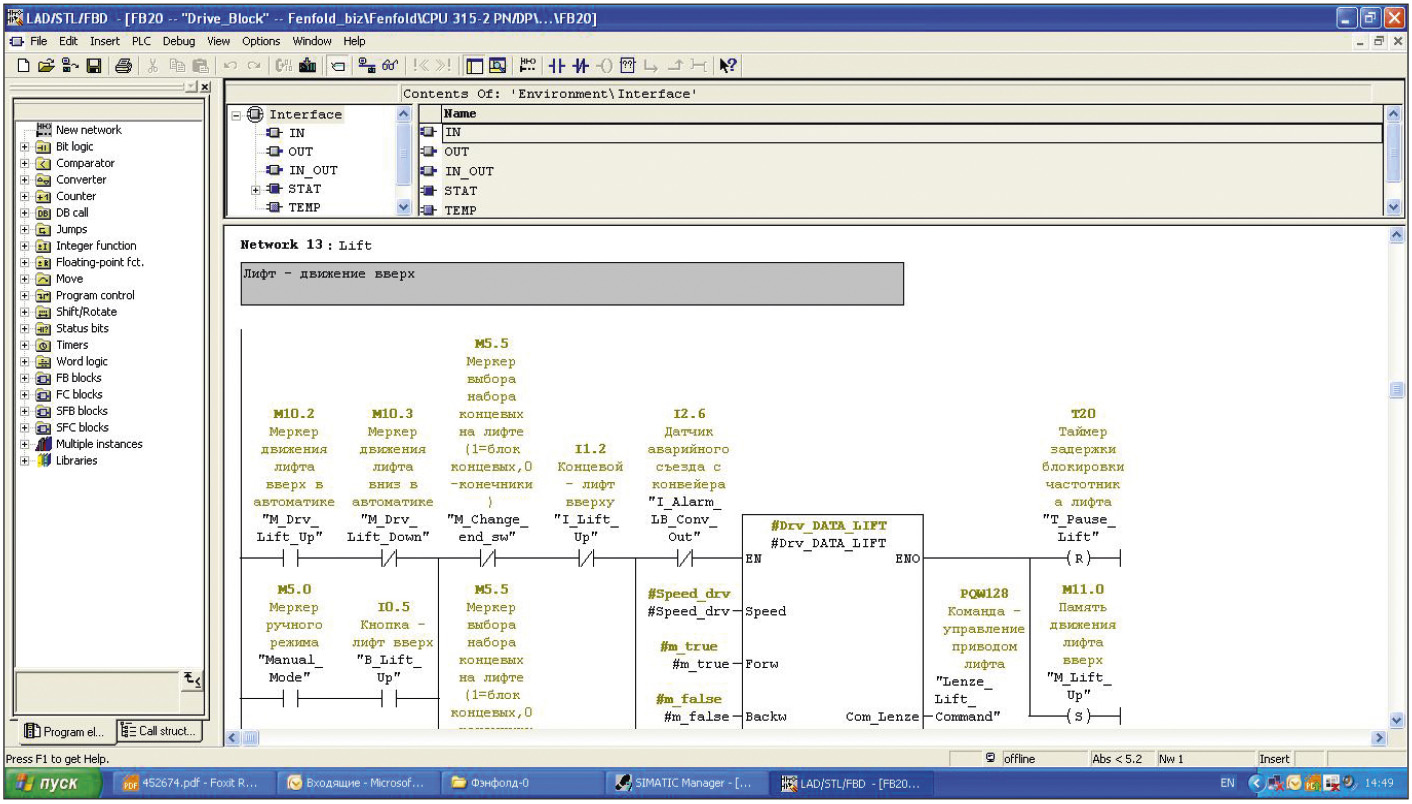Expand the FB blocks folder
The image size is (1412, 804).
pos(24,378)
